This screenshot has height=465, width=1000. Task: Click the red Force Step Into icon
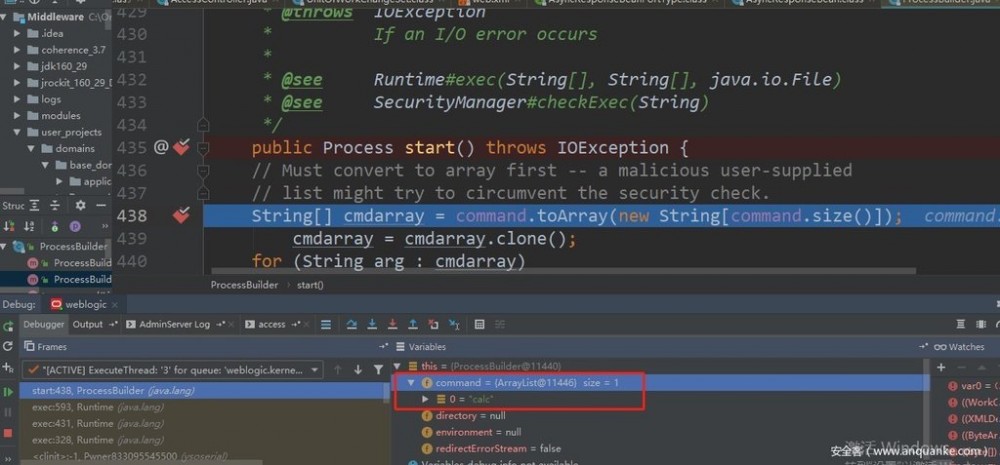pos(393,325)
